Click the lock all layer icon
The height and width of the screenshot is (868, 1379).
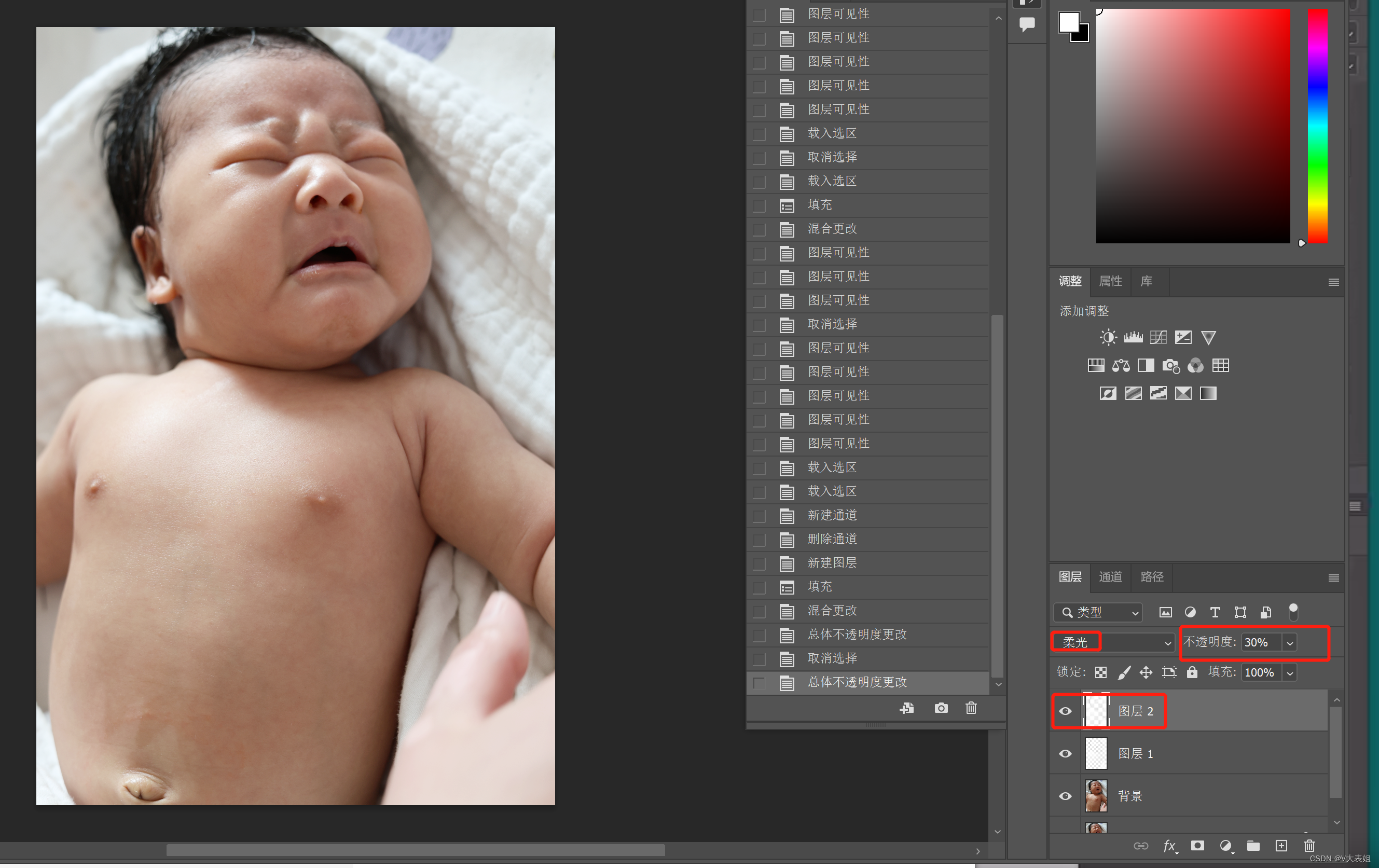point(1192,672)
